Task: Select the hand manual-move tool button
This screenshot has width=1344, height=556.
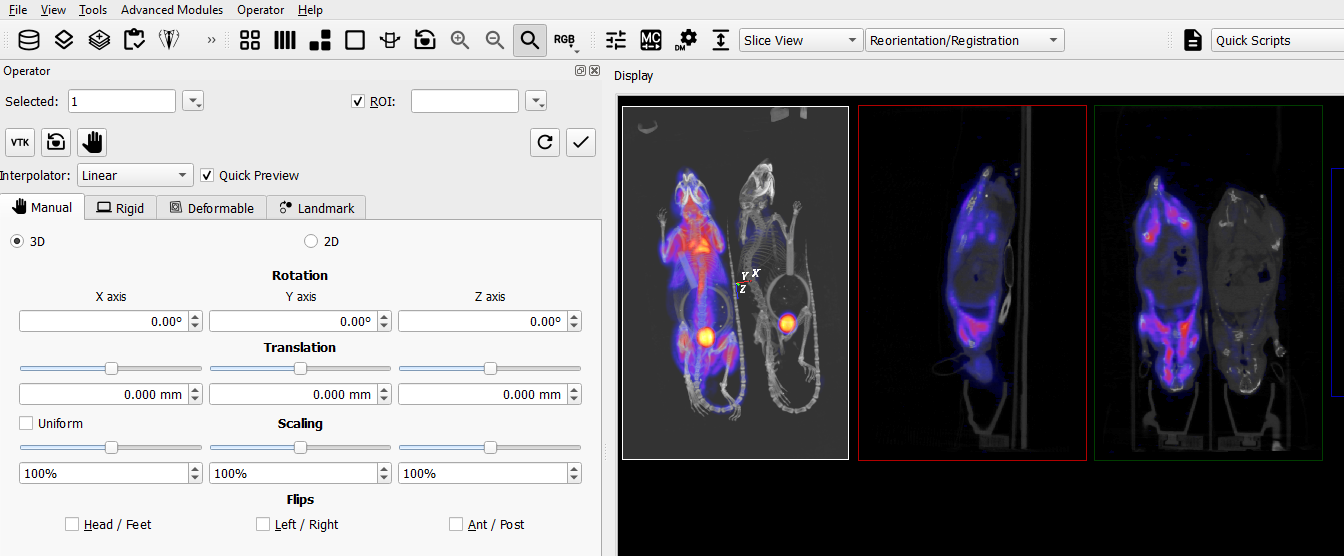Action: [92, 142]
